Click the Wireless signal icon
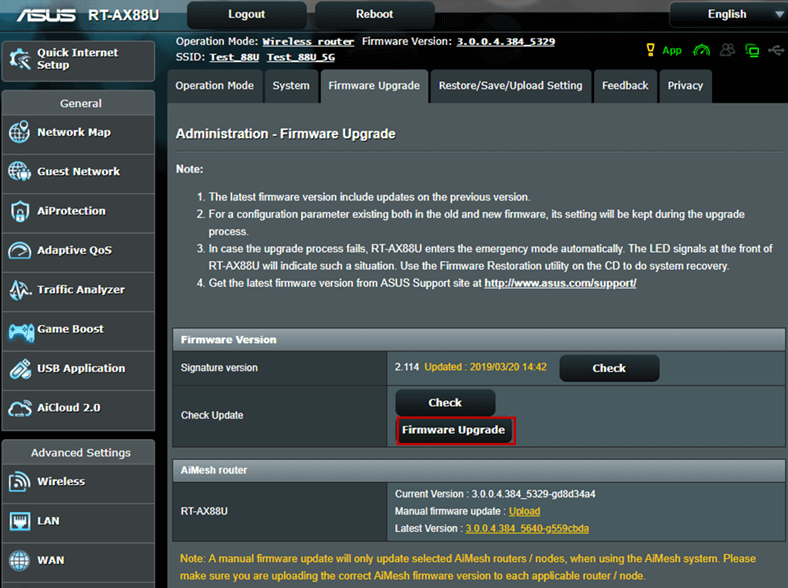 [19, 481]
